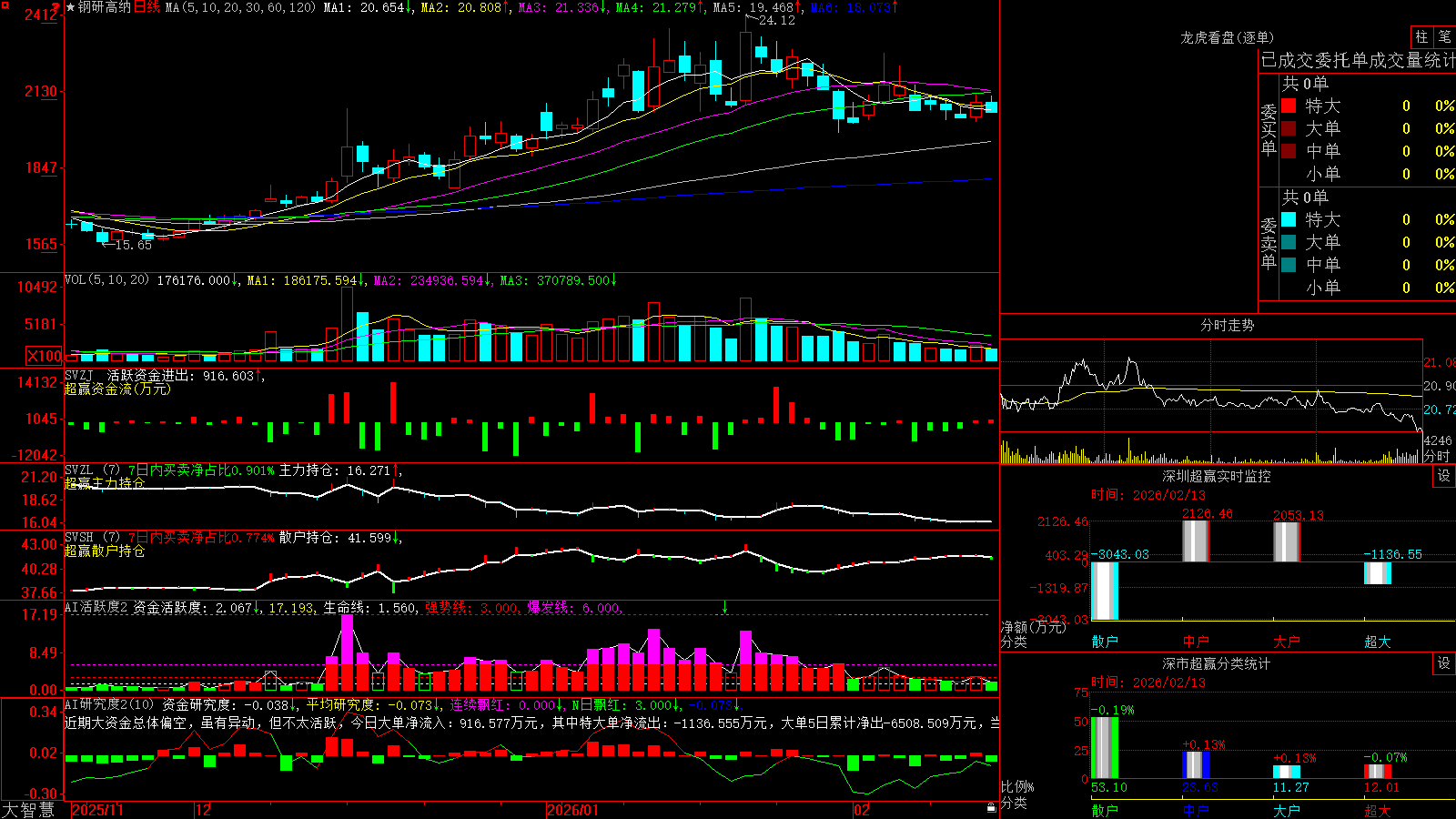Switch 龙虎看盘 view to 柱 mode

click(1421, 36)
